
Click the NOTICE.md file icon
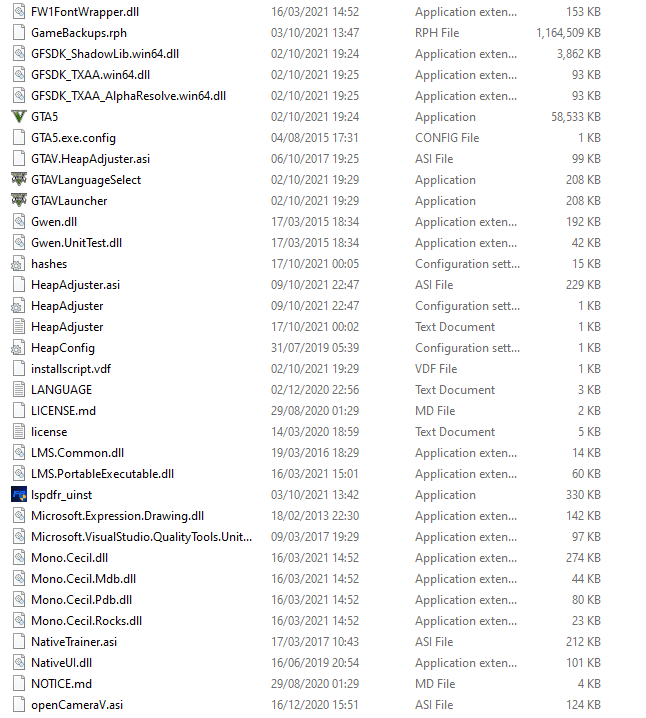click(19, 684)
